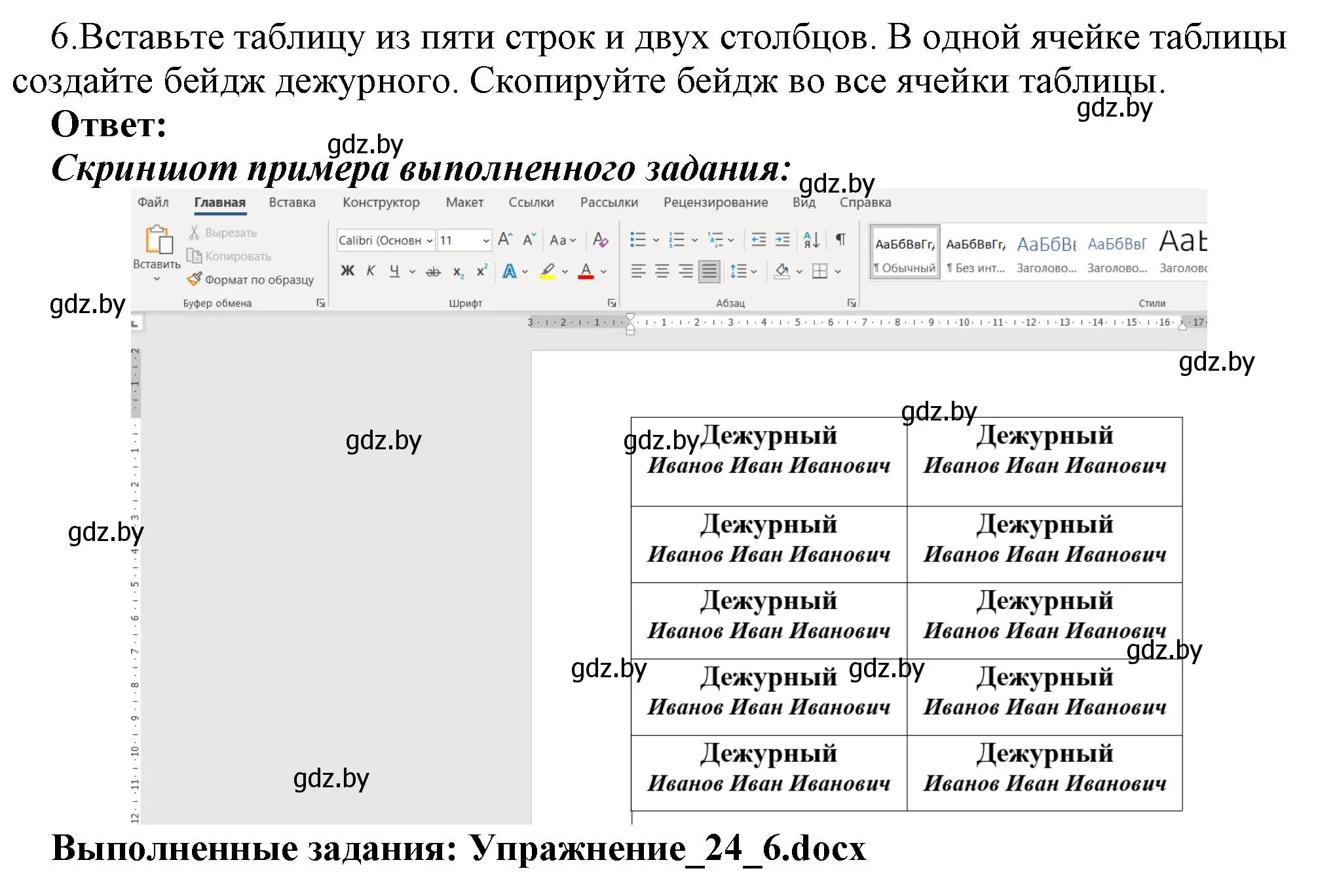1335x896 pixels.
Task: Switch to the Рассылки tab
Action: [609, 202]
